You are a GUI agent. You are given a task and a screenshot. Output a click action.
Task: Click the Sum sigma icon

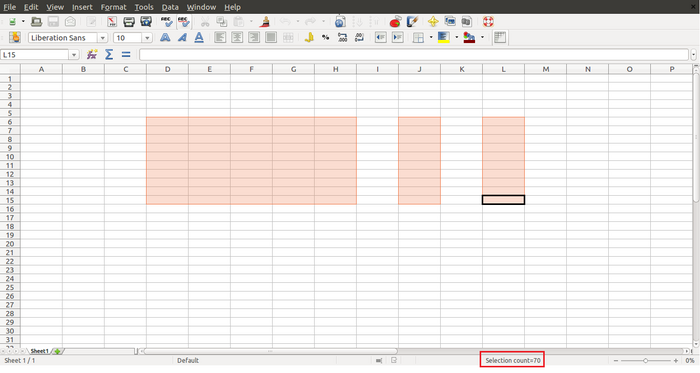point(109,54)
